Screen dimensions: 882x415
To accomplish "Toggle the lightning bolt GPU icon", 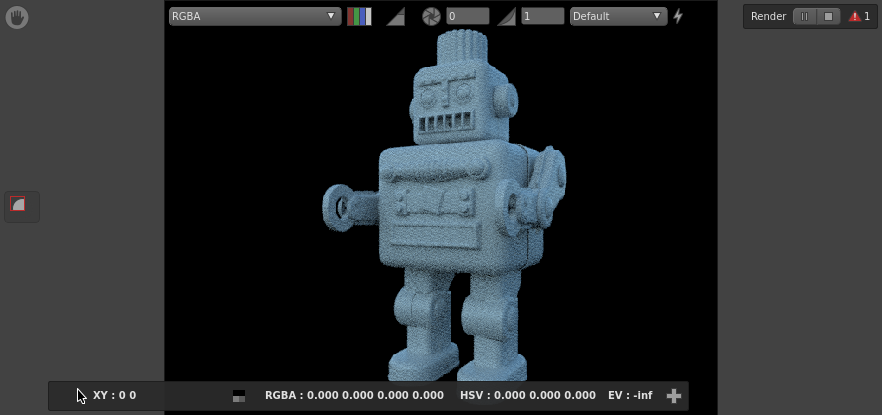I will point(678,16).
